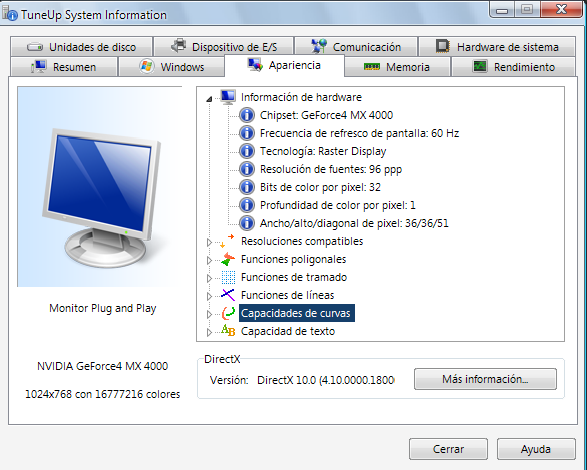Click the printer icon on Dispositivo tab

[x=179, y=46]
